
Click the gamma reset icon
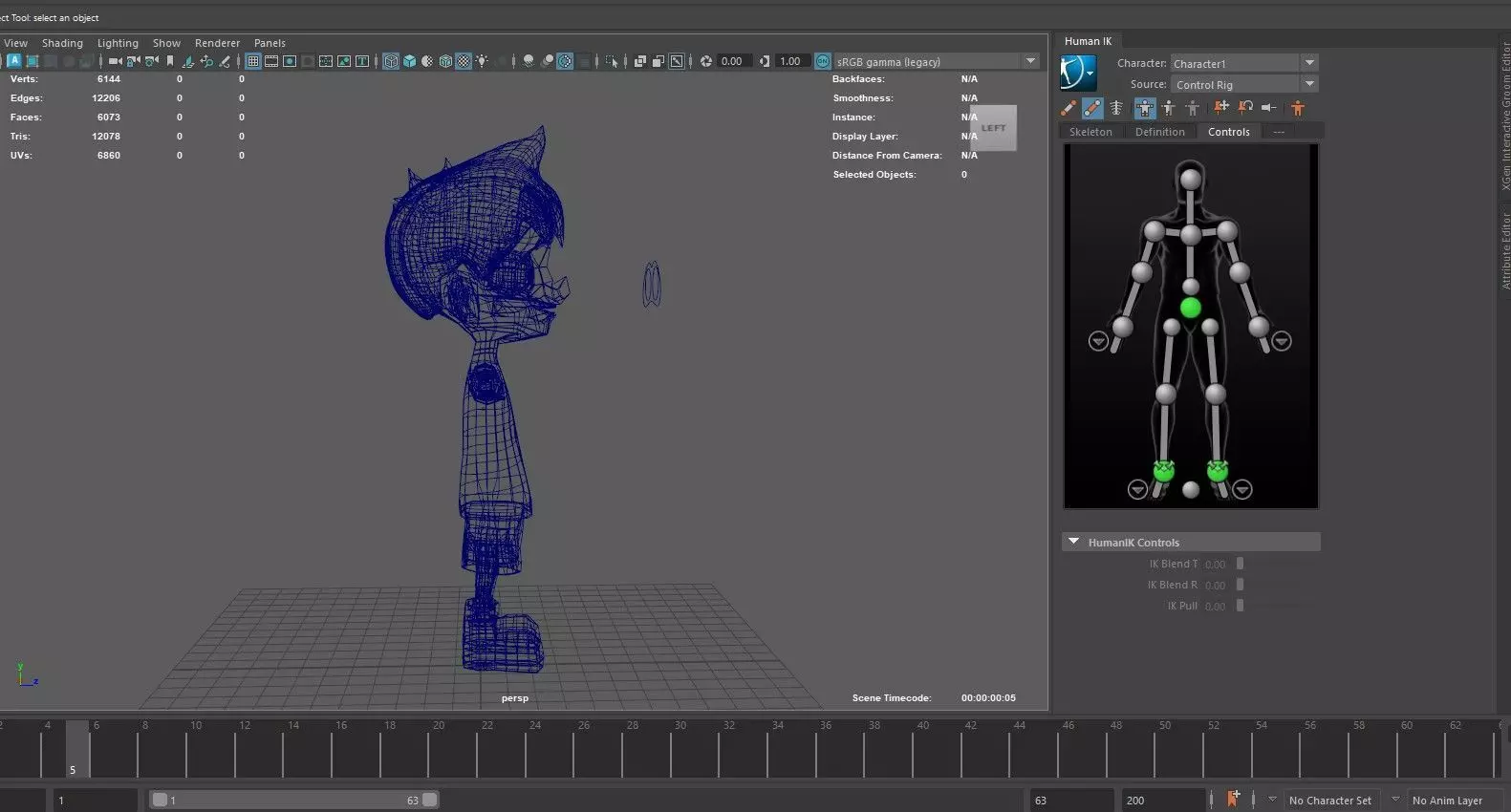tap(764, 61)
